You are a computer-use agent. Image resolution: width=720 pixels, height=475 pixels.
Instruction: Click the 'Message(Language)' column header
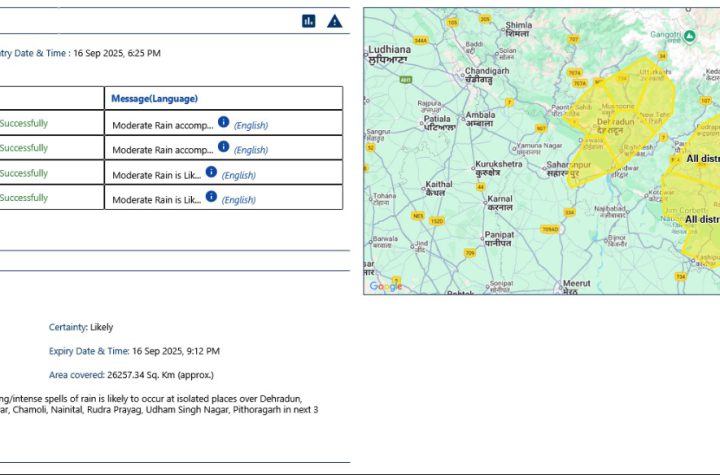coord(154,98)
